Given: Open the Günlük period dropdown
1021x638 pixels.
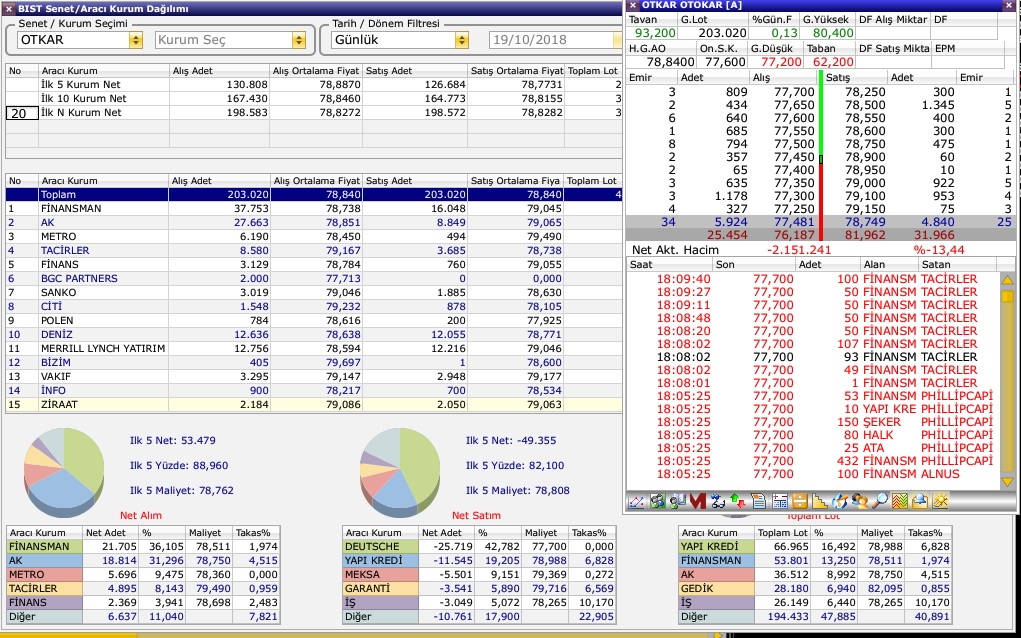Looking at the screenshot, I should (x=462, y=40).
